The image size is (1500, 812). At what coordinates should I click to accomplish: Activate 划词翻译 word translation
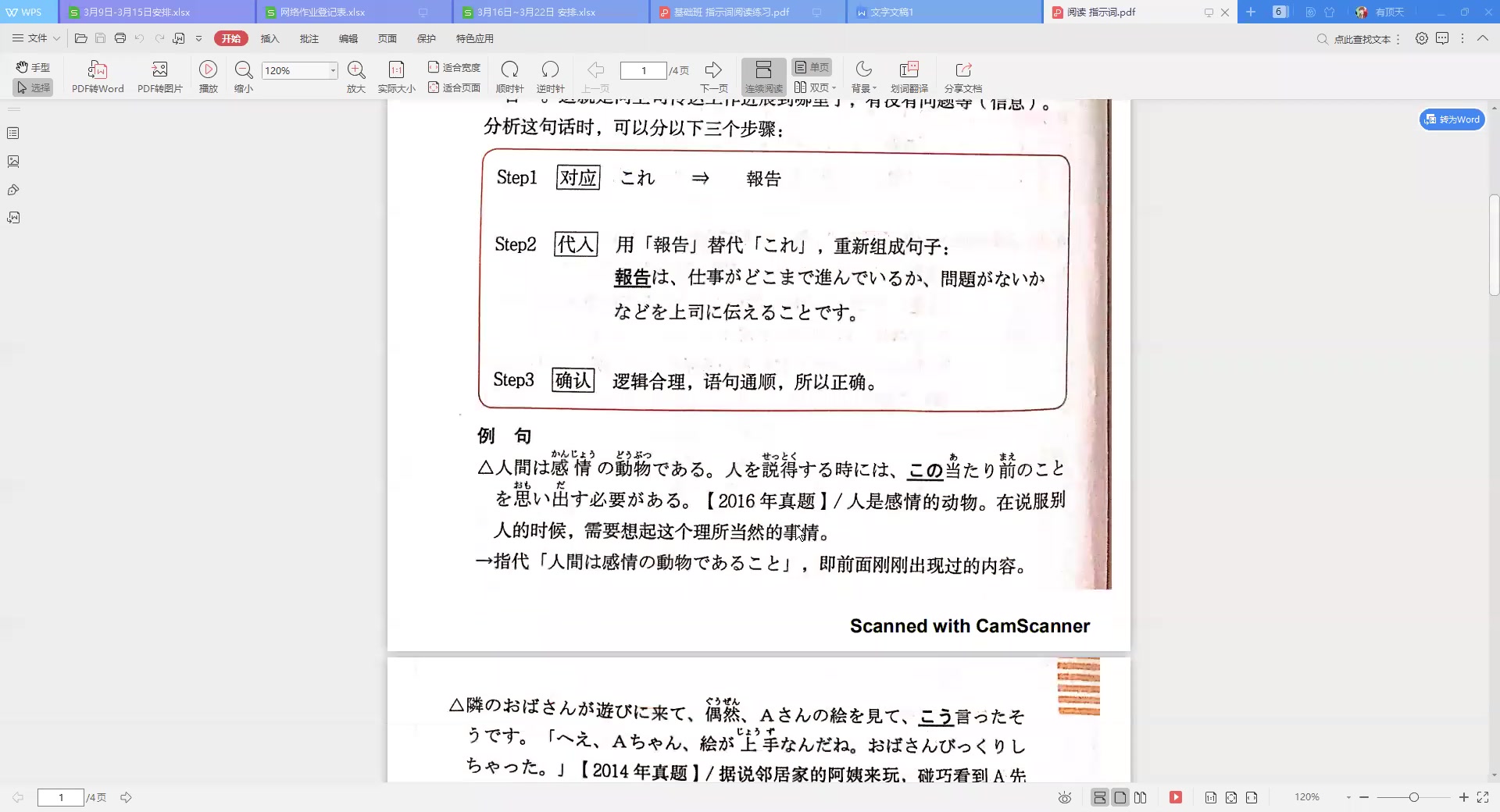(x=909, y=76)
